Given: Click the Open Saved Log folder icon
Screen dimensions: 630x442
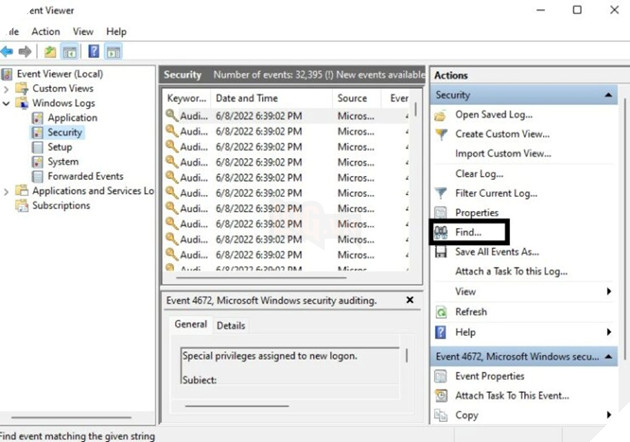Looking at the screenshot, I should 442,115.
